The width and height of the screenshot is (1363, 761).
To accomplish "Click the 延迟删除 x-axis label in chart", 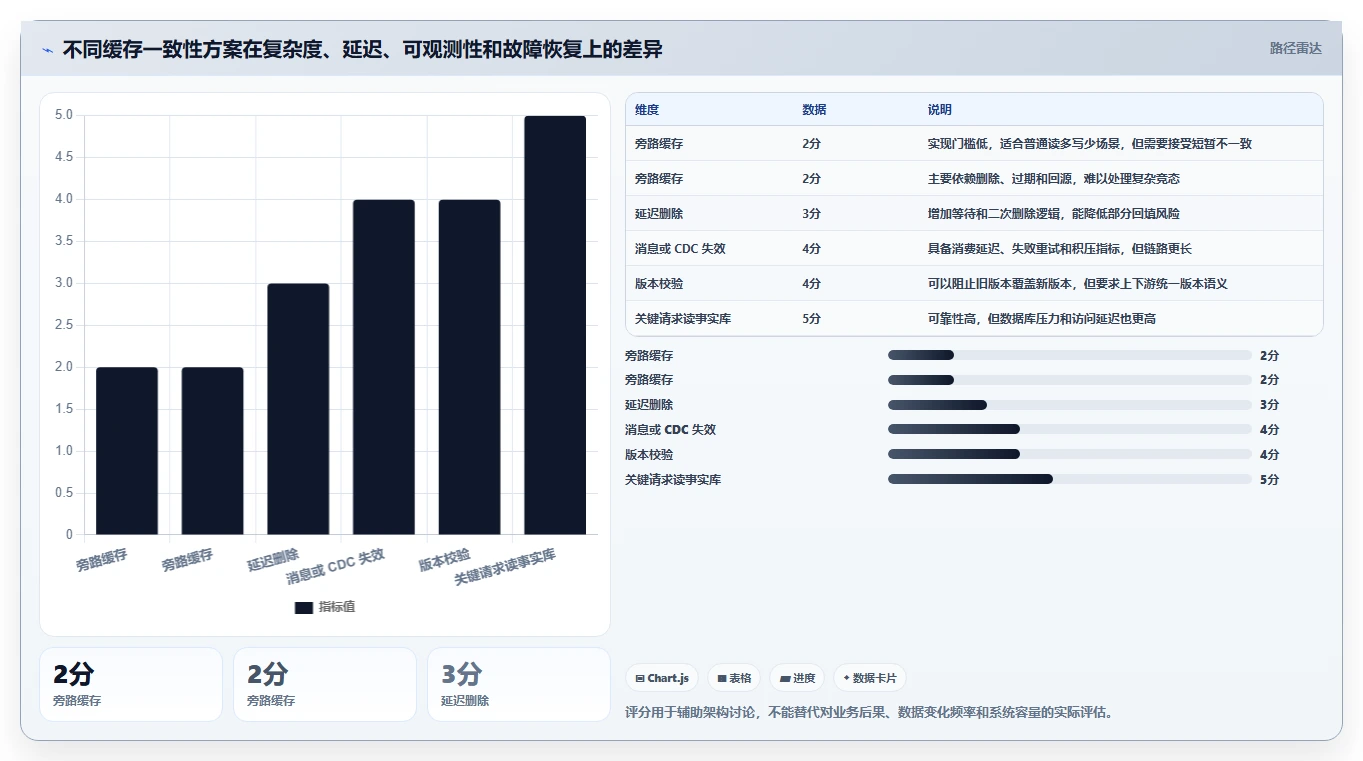I will pos(273,559).
